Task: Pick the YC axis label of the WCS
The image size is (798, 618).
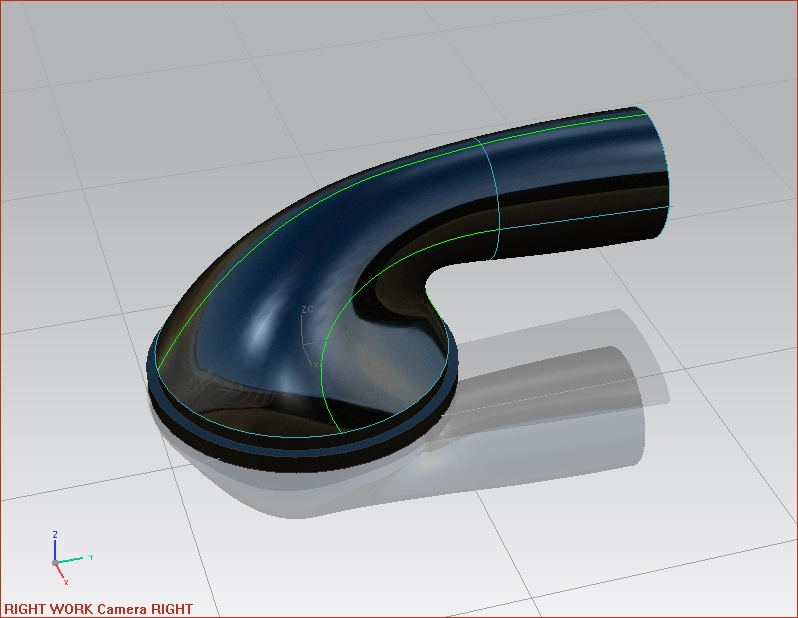Action: (x=347, y=333)
